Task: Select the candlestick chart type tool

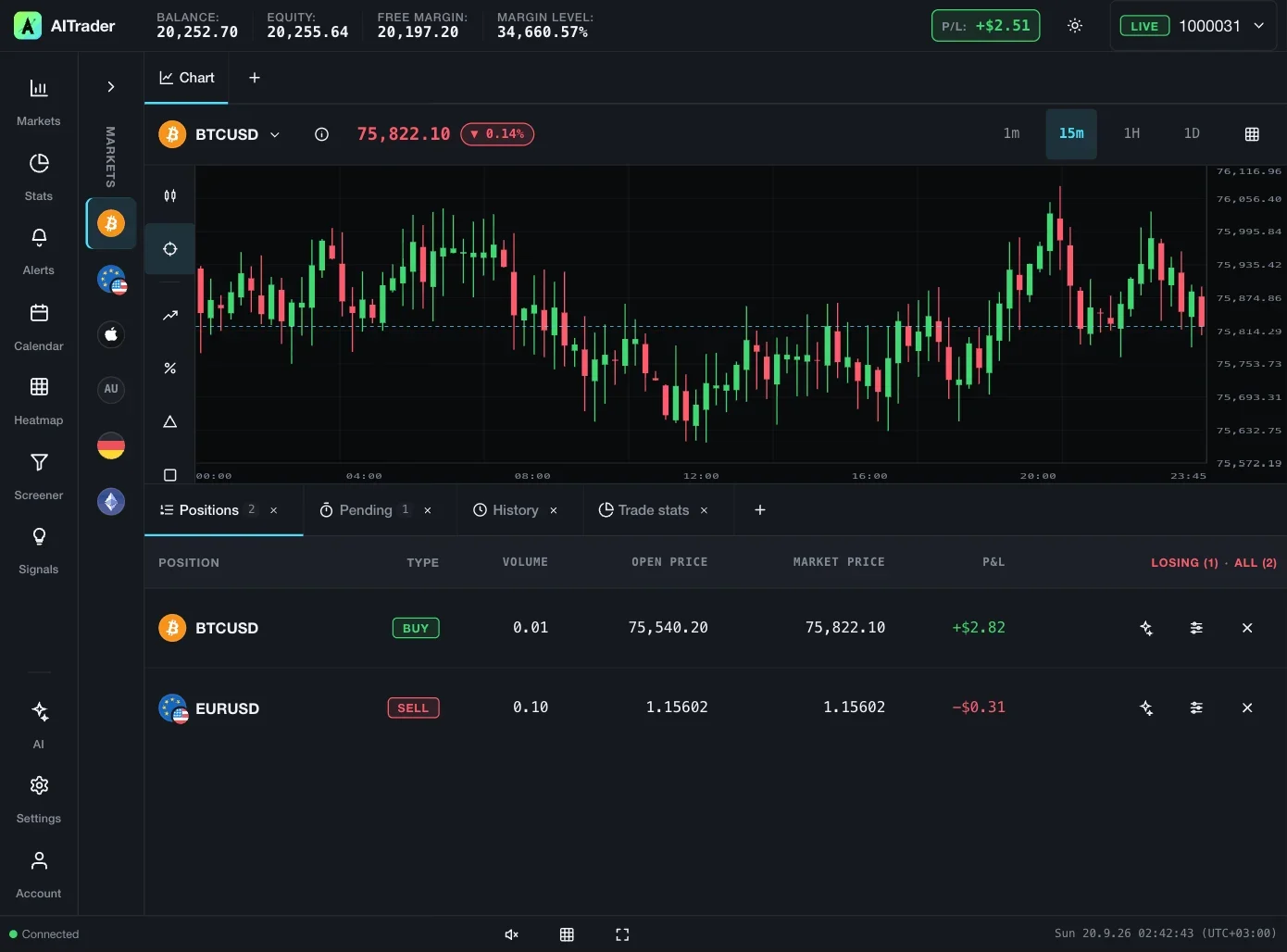Action: pyautogui.click(x=170, y=195)
